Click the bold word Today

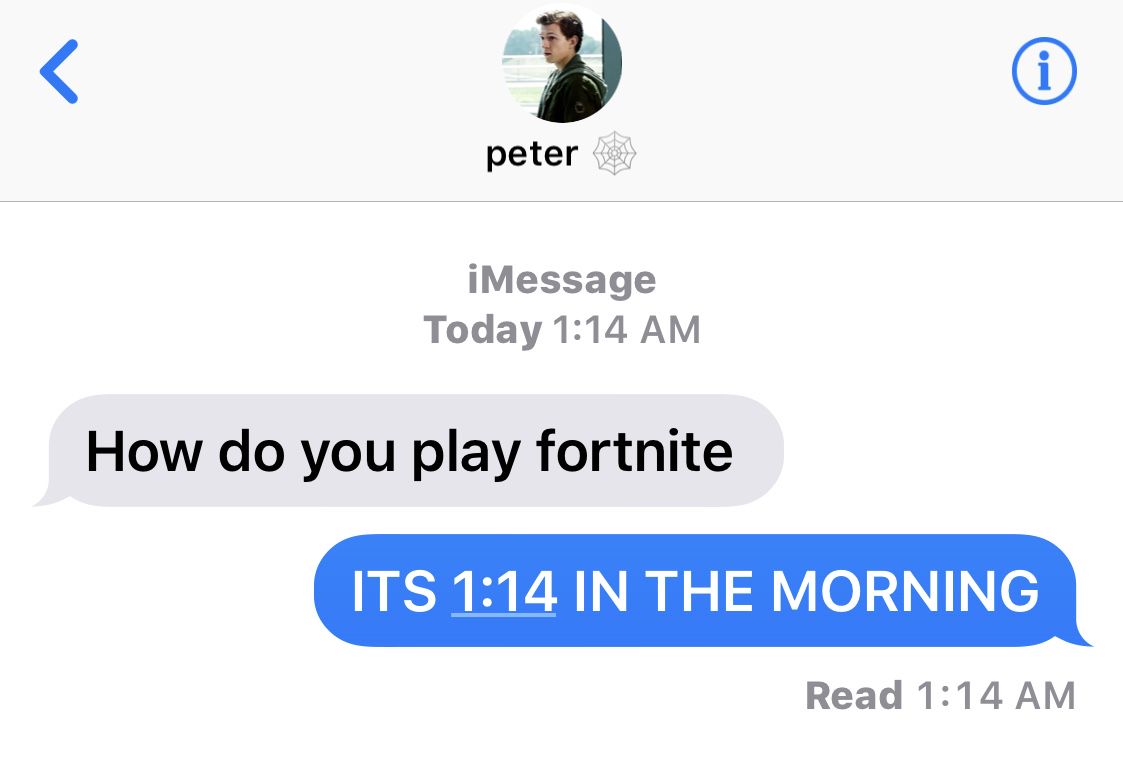[483, 330]
